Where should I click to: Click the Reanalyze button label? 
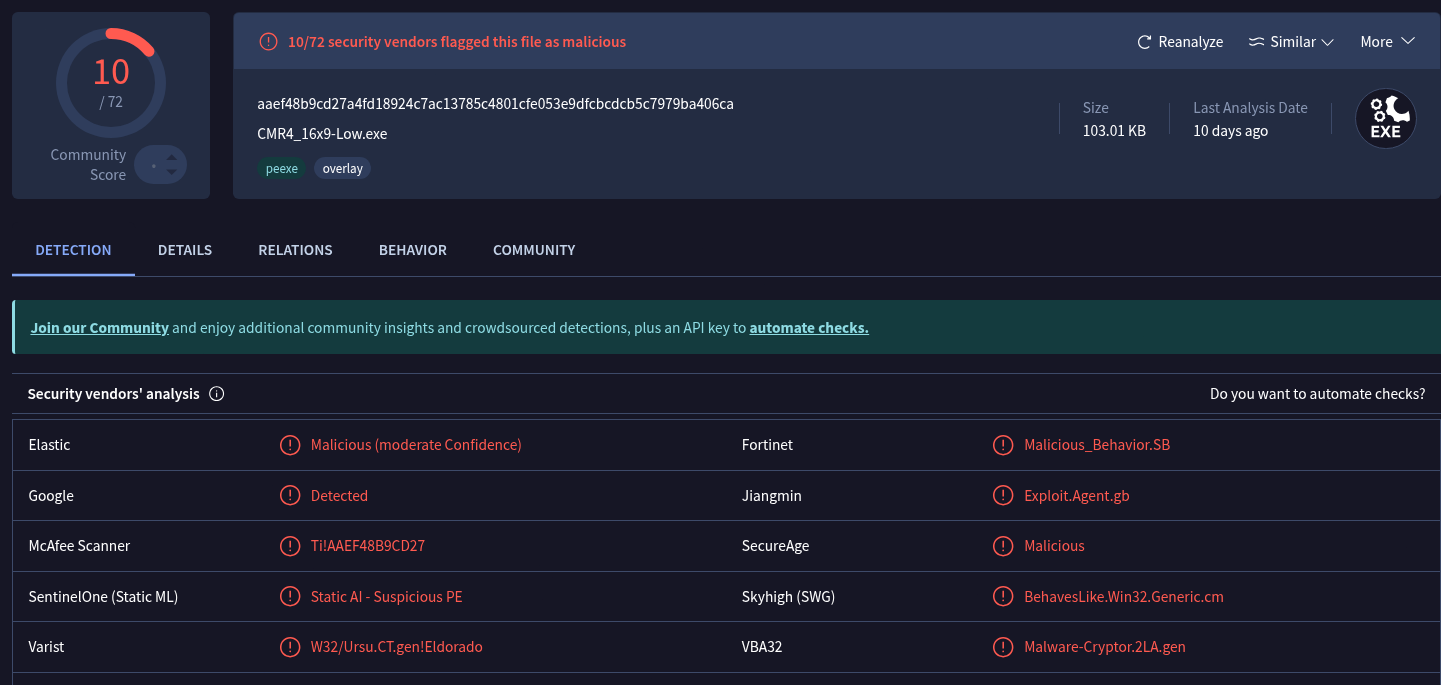(1191, 42)
